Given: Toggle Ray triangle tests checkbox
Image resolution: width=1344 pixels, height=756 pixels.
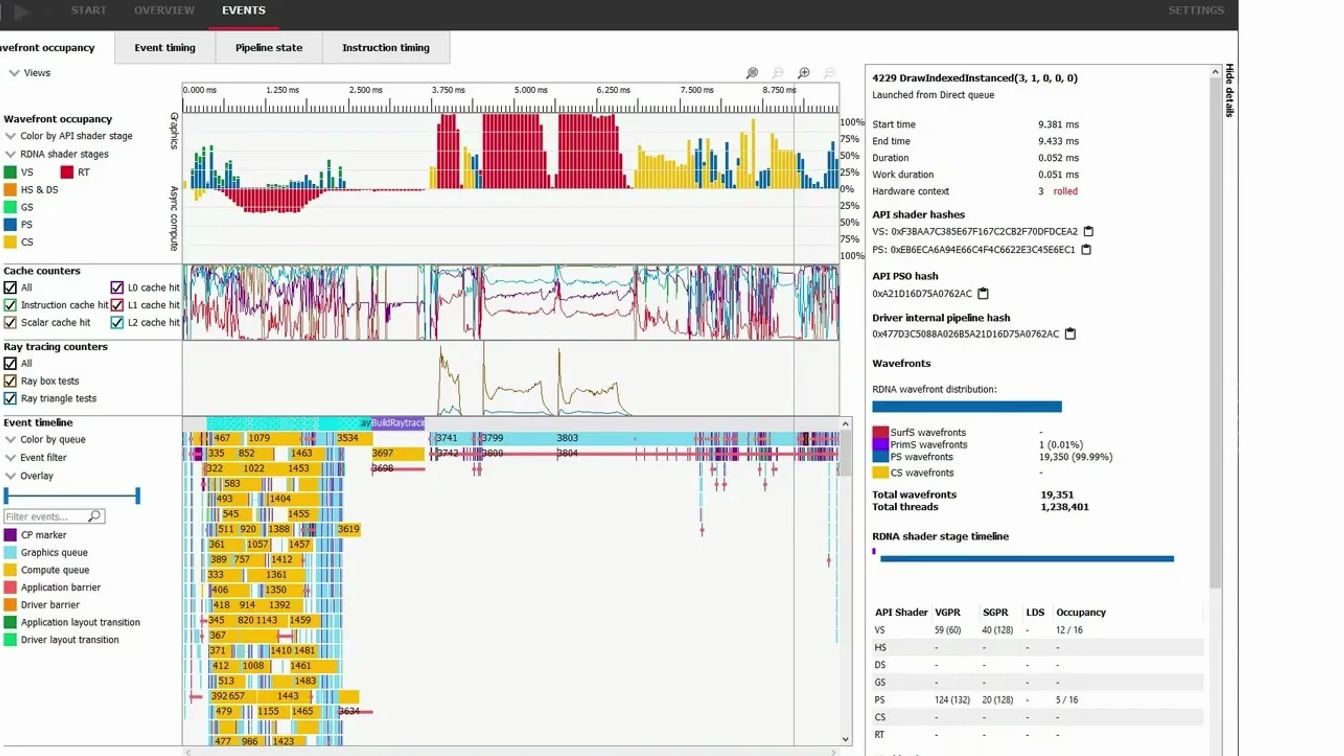Looking at the screenshot, I should 11,398.
